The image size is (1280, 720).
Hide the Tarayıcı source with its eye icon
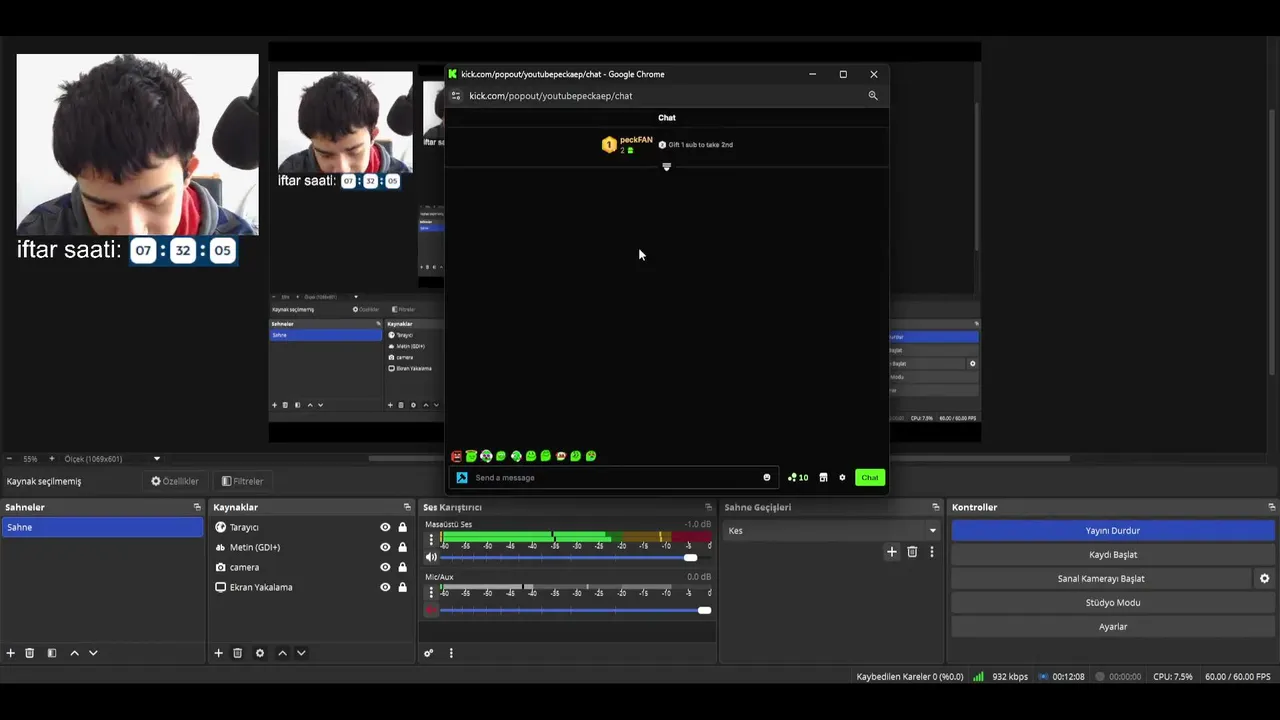pyautogui.click(x=385, y=527)
